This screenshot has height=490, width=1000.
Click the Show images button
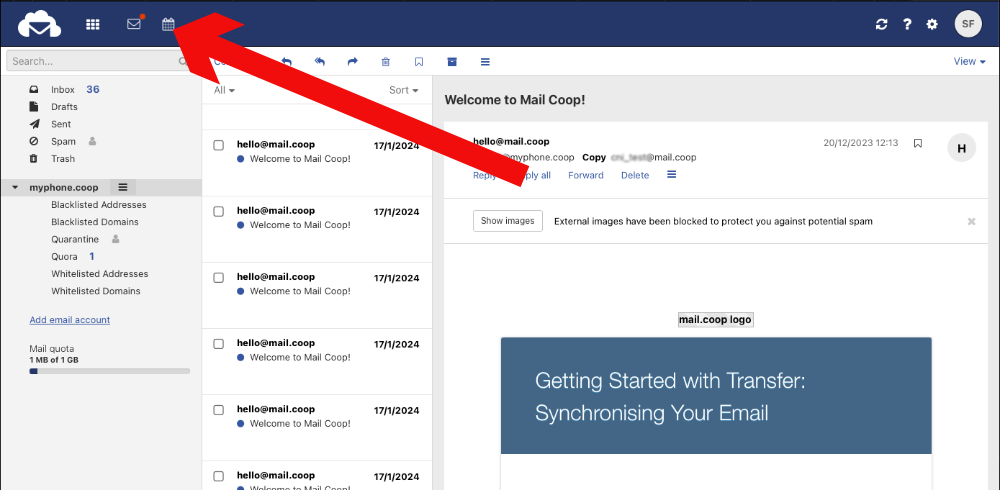tap(508, 221)
